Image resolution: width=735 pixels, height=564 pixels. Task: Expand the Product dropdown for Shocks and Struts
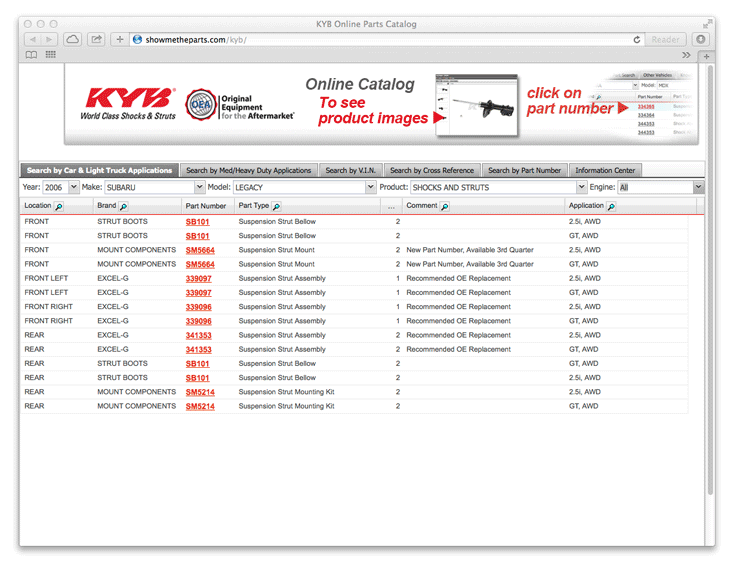click(498, 187)
